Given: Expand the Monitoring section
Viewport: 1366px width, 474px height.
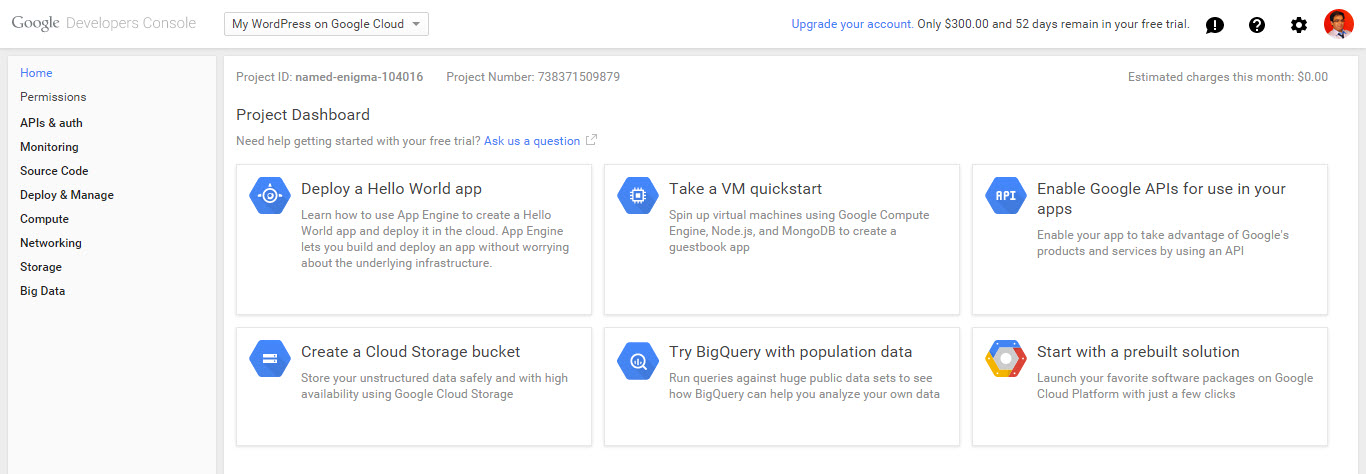Looking at the screenshot, I should coord(49,147).
